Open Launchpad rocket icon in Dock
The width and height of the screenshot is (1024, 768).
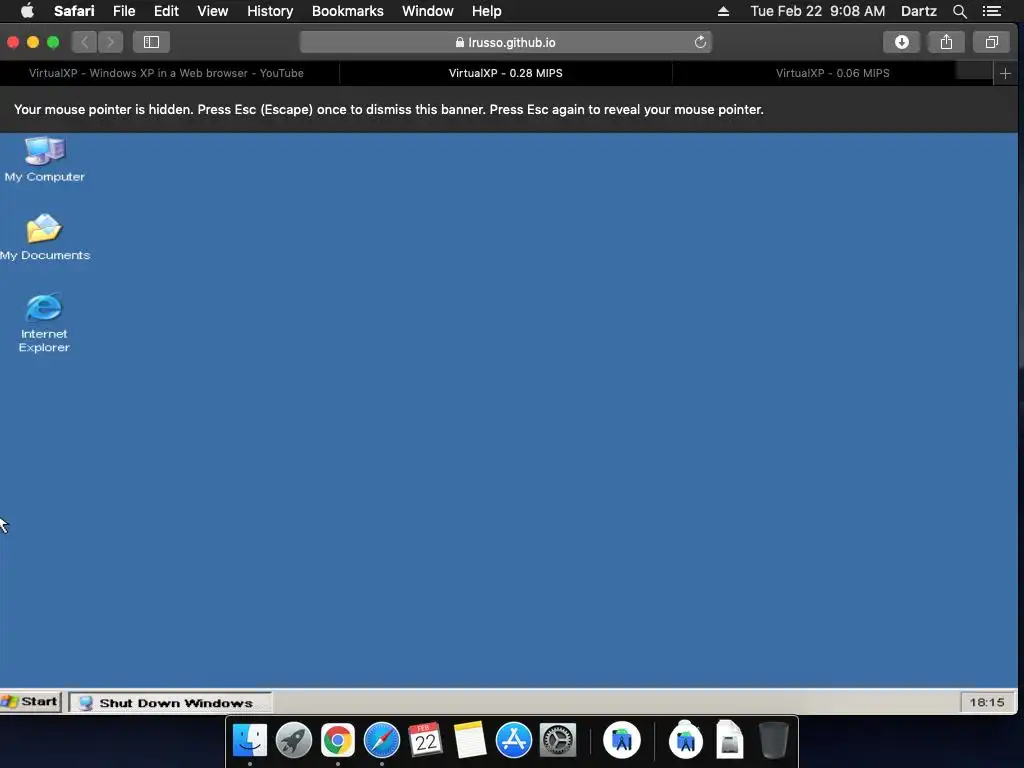[x=294, y=740]
